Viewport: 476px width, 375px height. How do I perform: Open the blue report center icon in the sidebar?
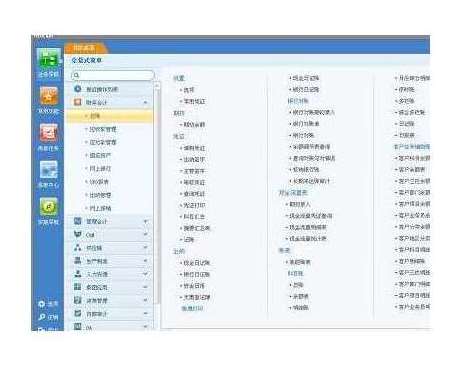49,170
